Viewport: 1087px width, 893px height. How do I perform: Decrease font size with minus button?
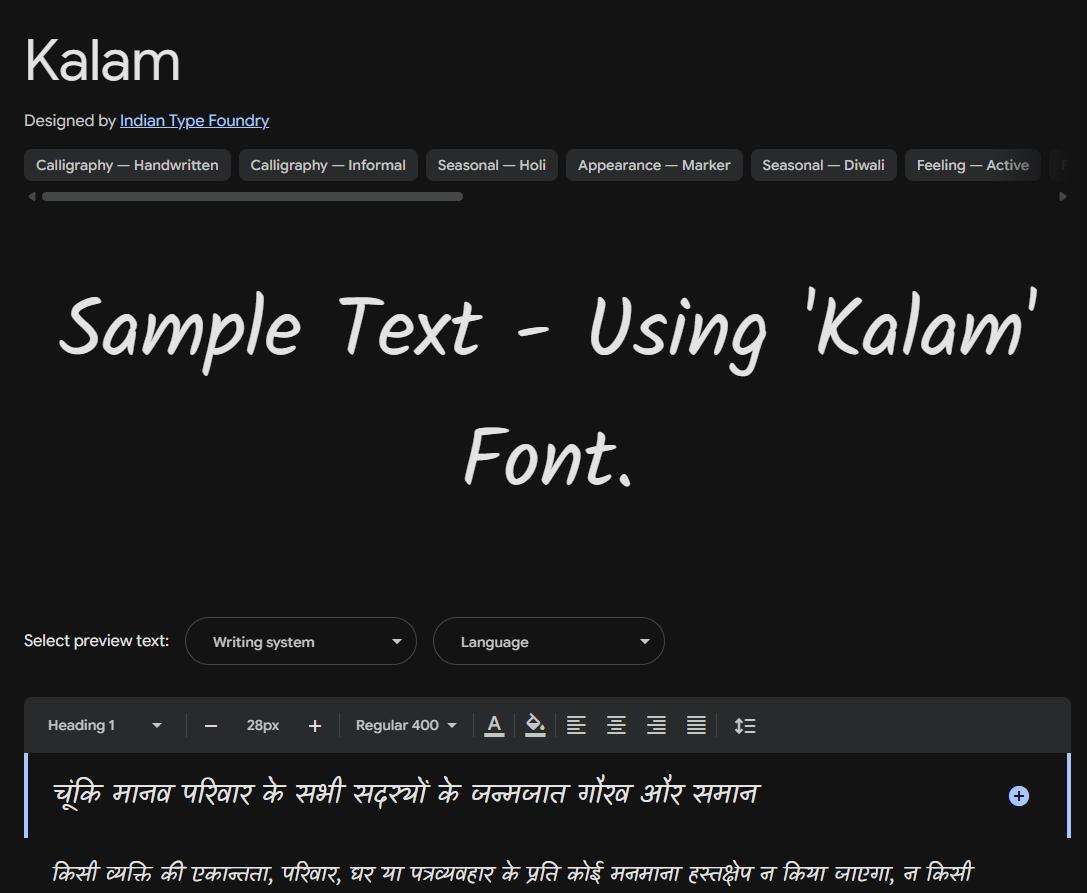[211, 726]
